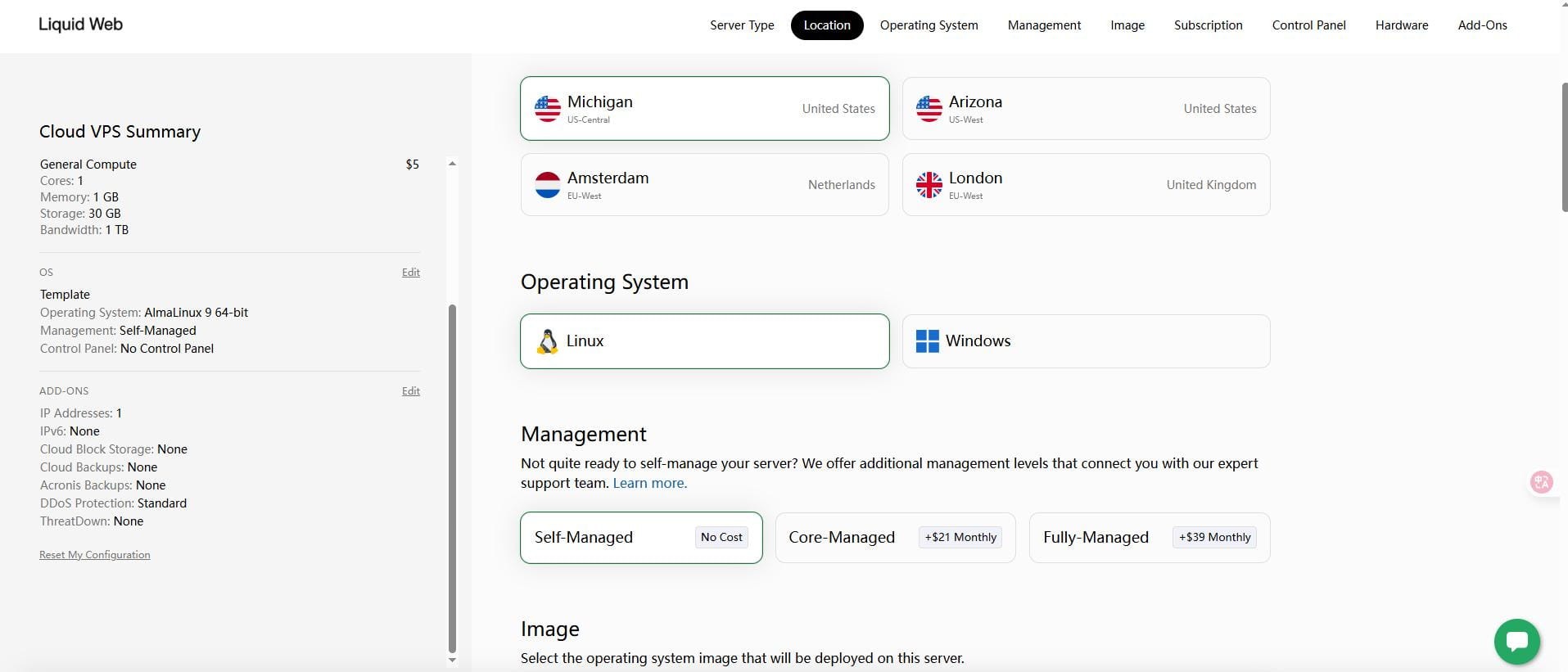Click the +$21 Monthly price badge

pos(960,538)
